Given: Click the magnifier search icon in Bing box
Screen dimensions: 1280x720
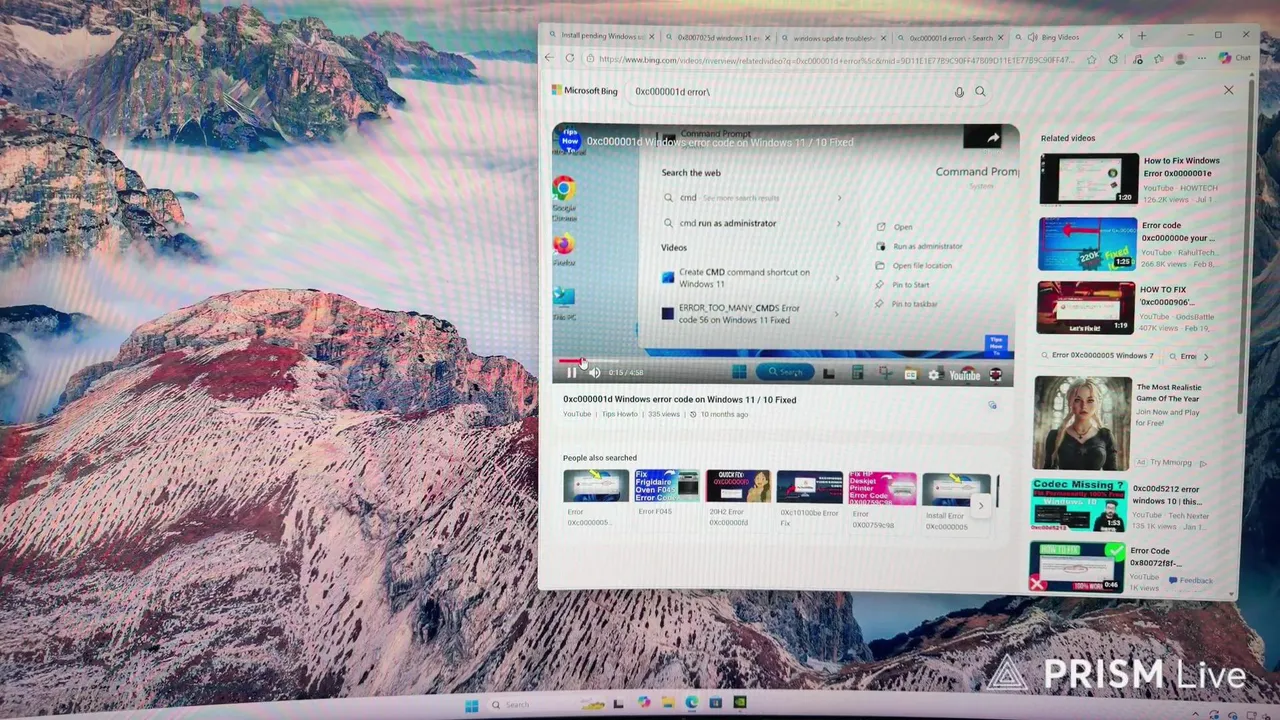Looking at the screenshot, I should 980,92.
